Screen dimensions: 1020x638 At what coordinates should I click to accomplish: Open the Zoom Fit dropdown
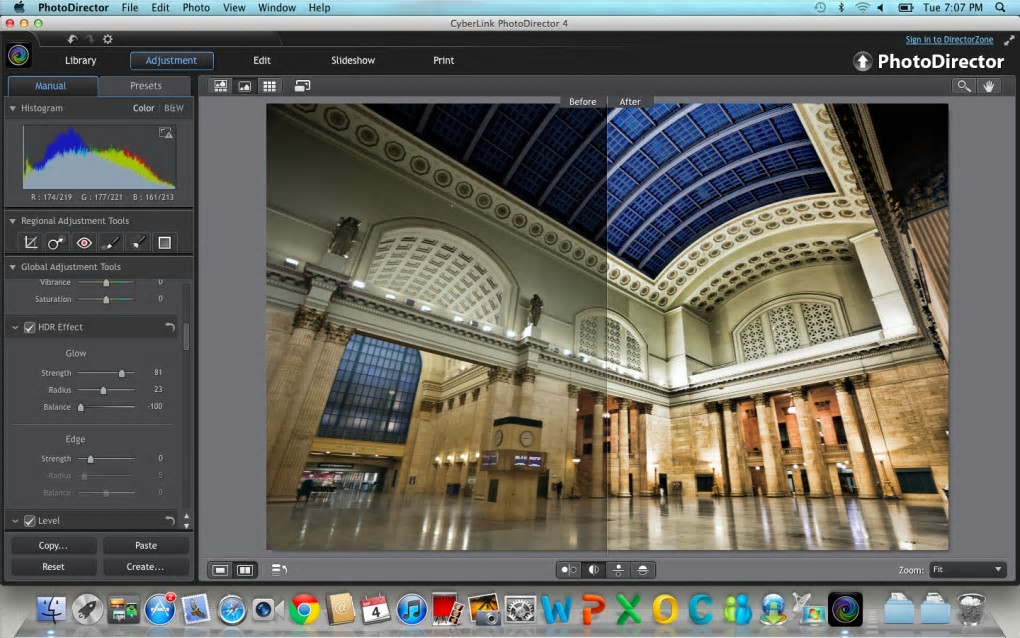(x=967, y=569)
